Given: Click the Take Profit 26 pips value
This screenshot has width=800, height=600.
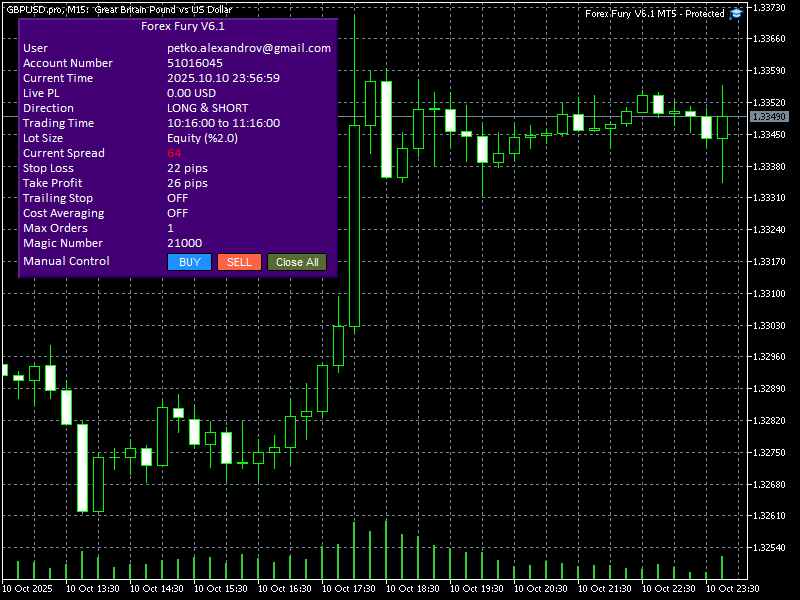Looking at the screenshot, I should 187,183.
